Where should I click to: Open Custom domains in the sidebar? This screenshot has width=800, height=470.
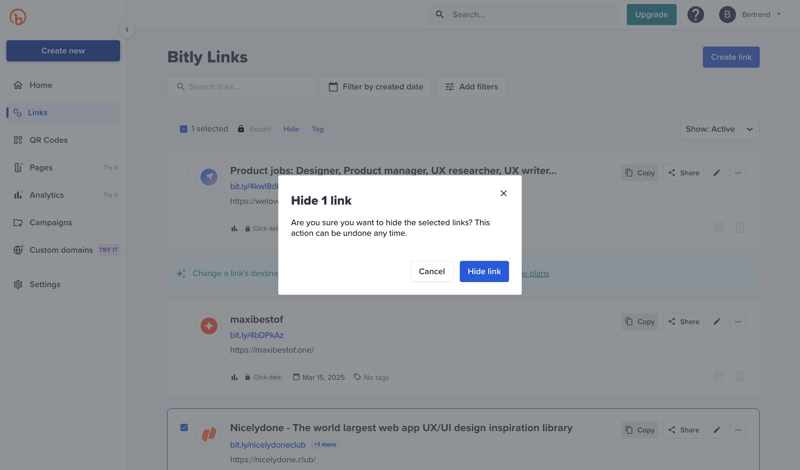click(63, 250)
